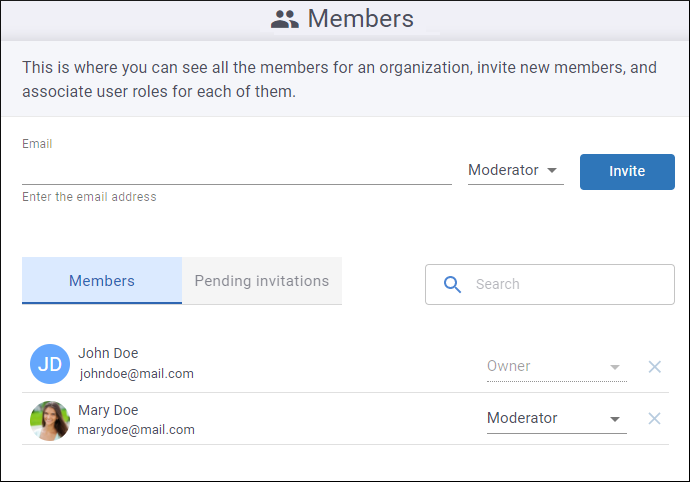Click the people icon beside Members heading
690x482 pixels.
click(285, 19)
